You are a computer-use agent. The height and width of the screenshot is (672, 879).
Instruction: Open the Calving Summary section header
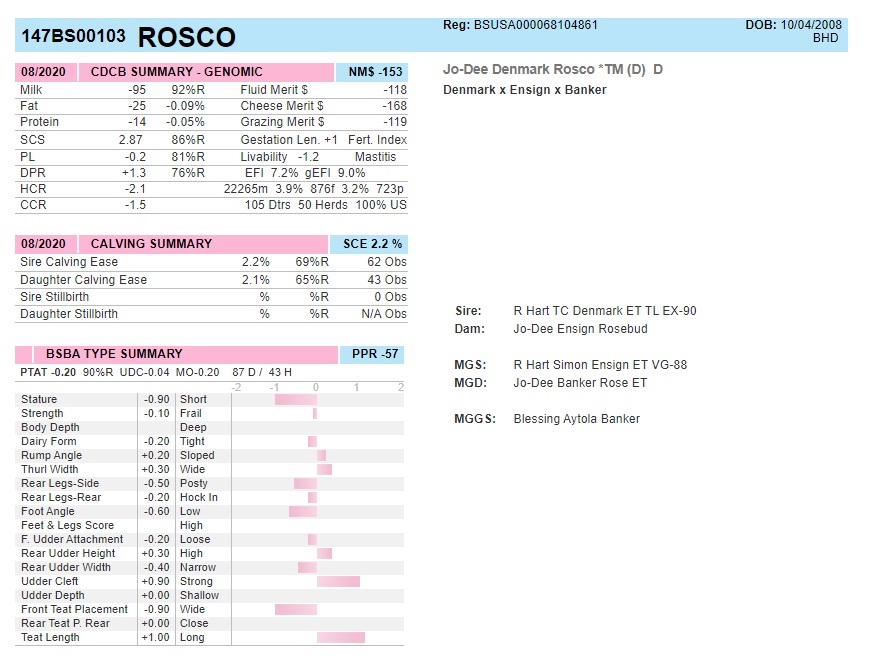[151, 244]
